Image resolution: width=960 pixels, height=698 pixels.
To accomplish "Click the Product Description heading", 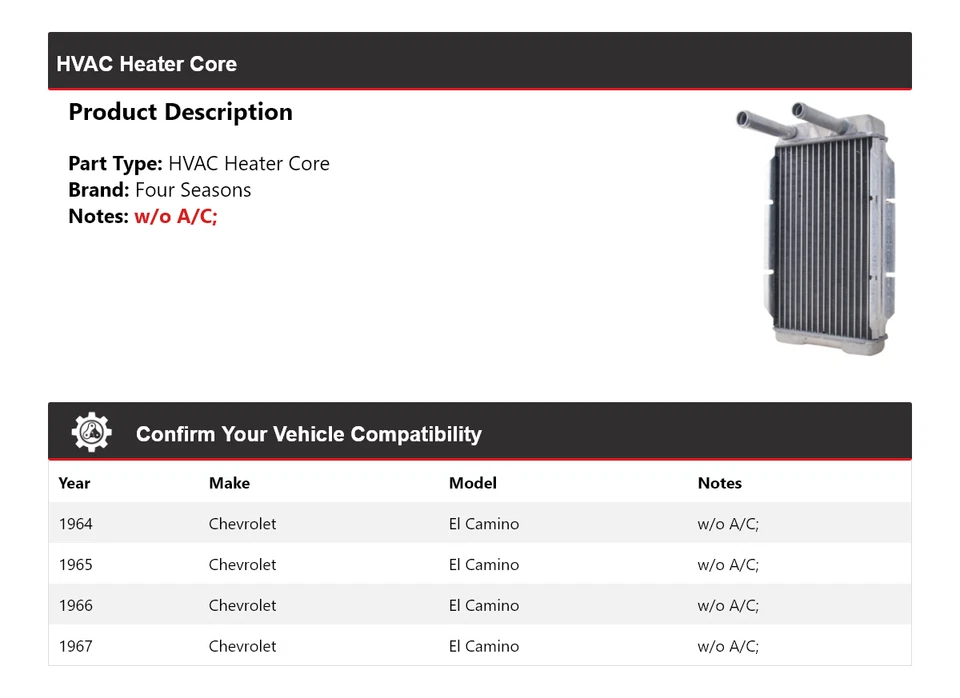I will (180, 112).
